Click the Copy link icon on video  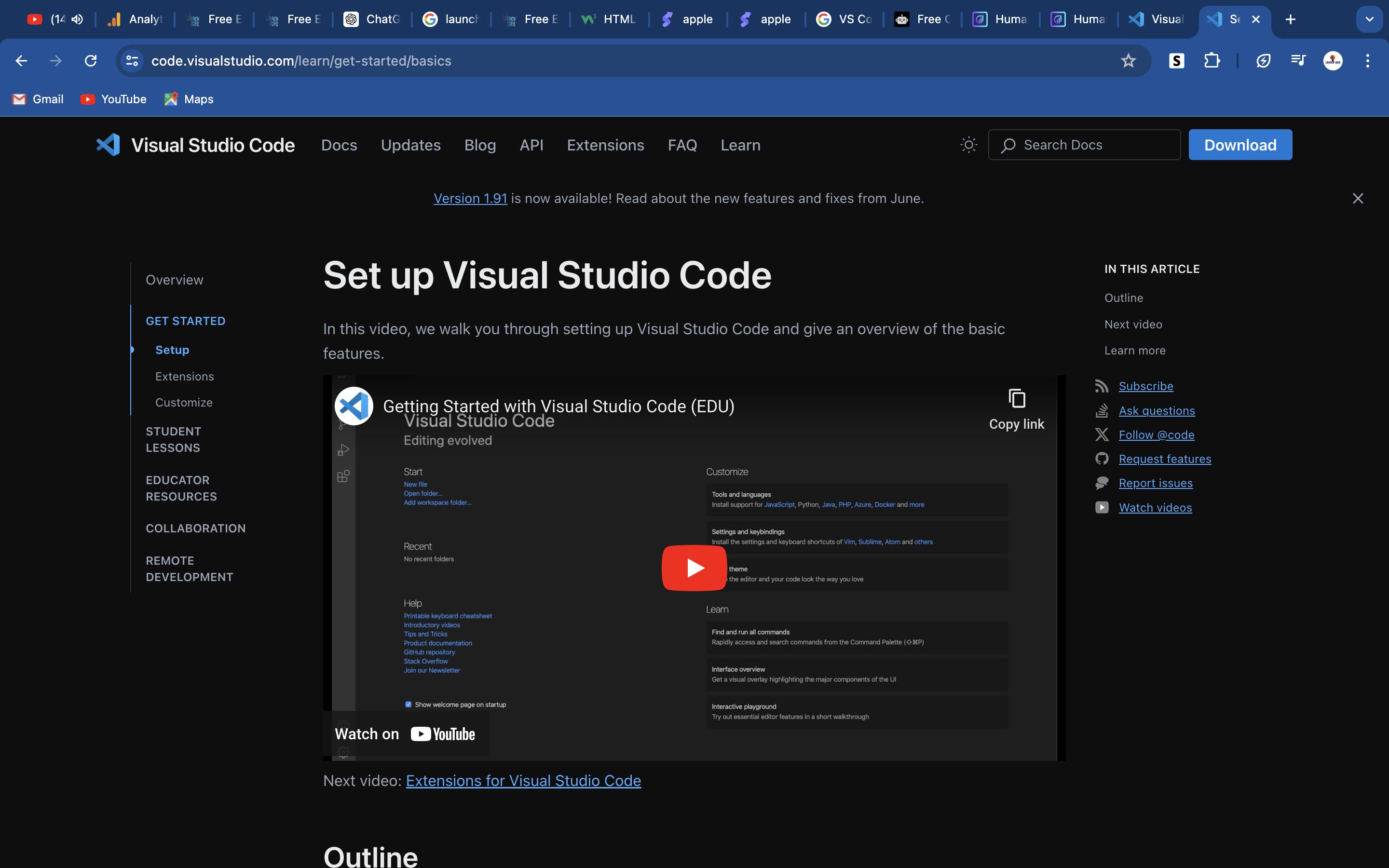(1016, 398)
